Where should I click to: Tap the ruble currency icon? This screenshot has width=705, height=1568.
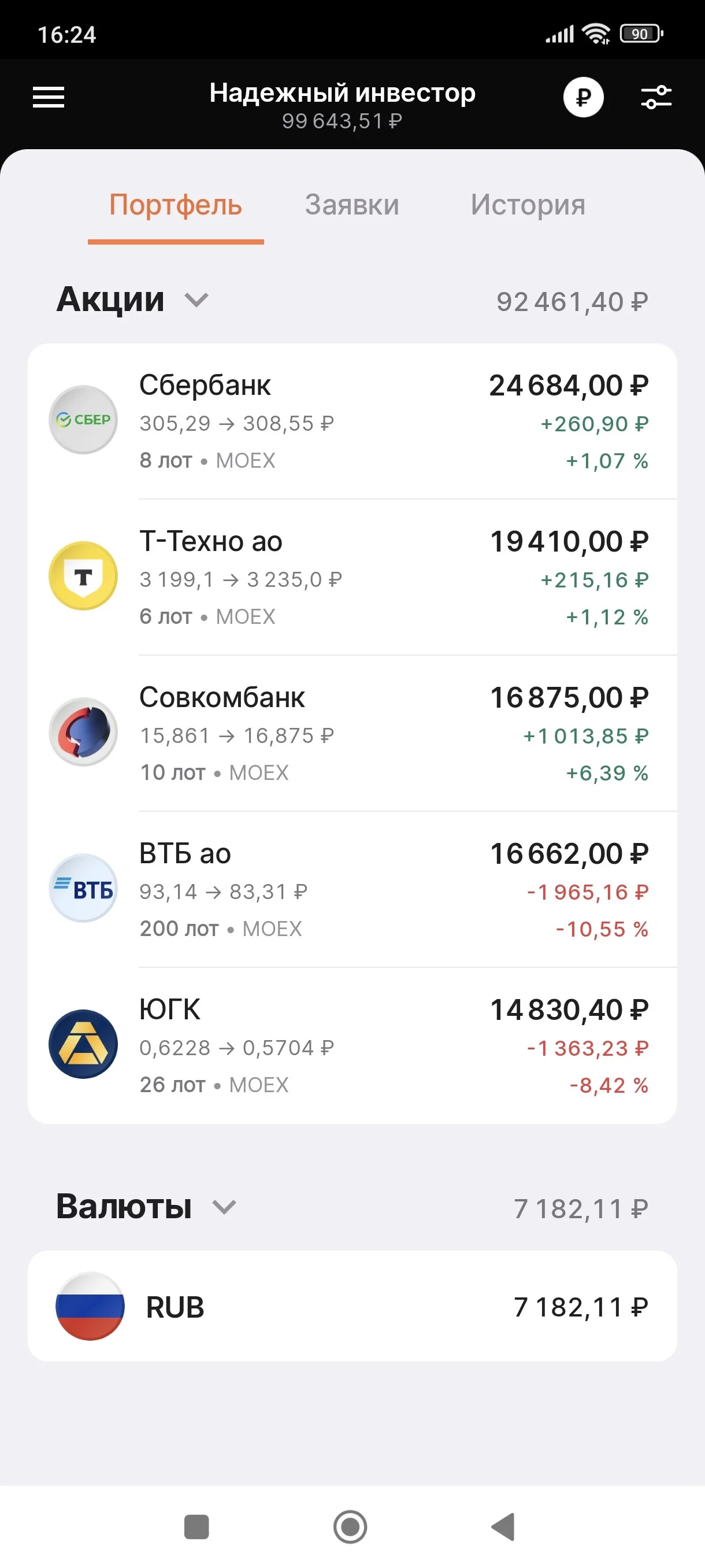coord(582,97)
